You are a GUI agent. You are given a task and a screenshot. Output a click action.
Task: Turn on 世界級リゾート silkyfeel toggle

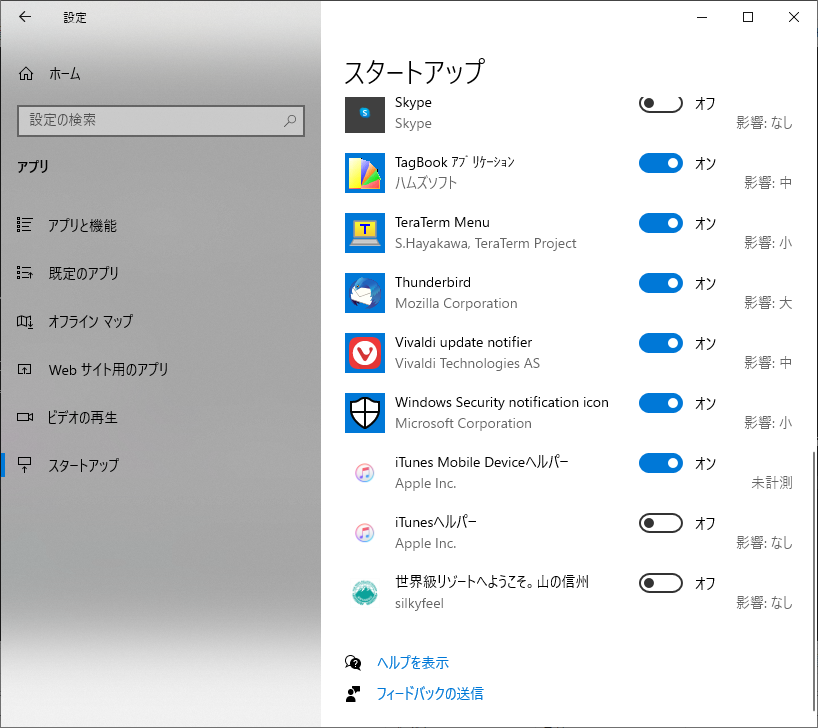pos(660,583)
